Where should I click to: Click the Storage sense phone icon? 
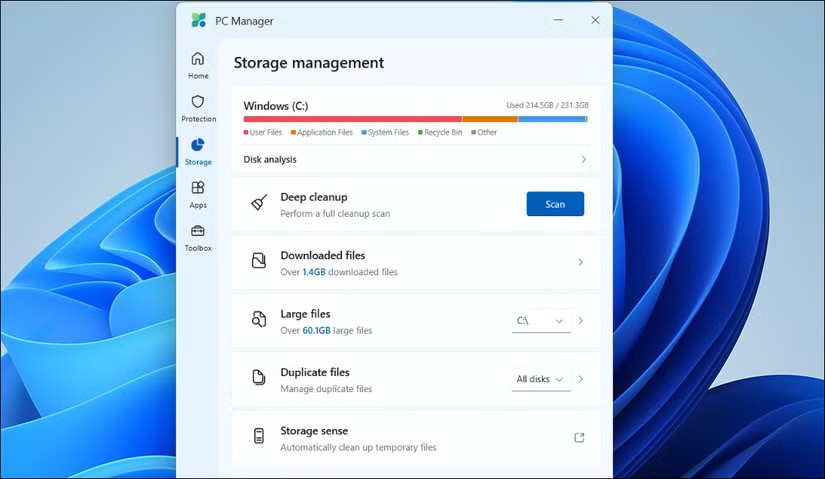click(x=259, y=437)
